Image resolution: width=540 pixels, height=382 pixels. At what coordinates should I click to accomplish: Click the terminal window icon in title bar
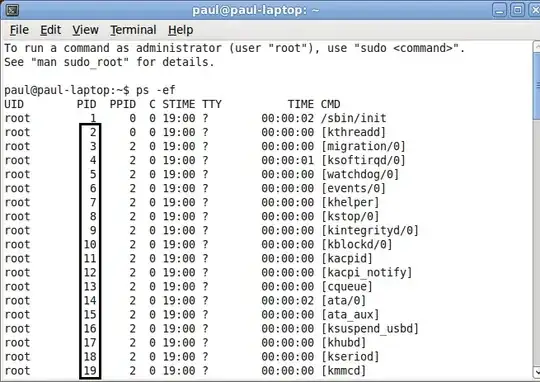(12, 10)
